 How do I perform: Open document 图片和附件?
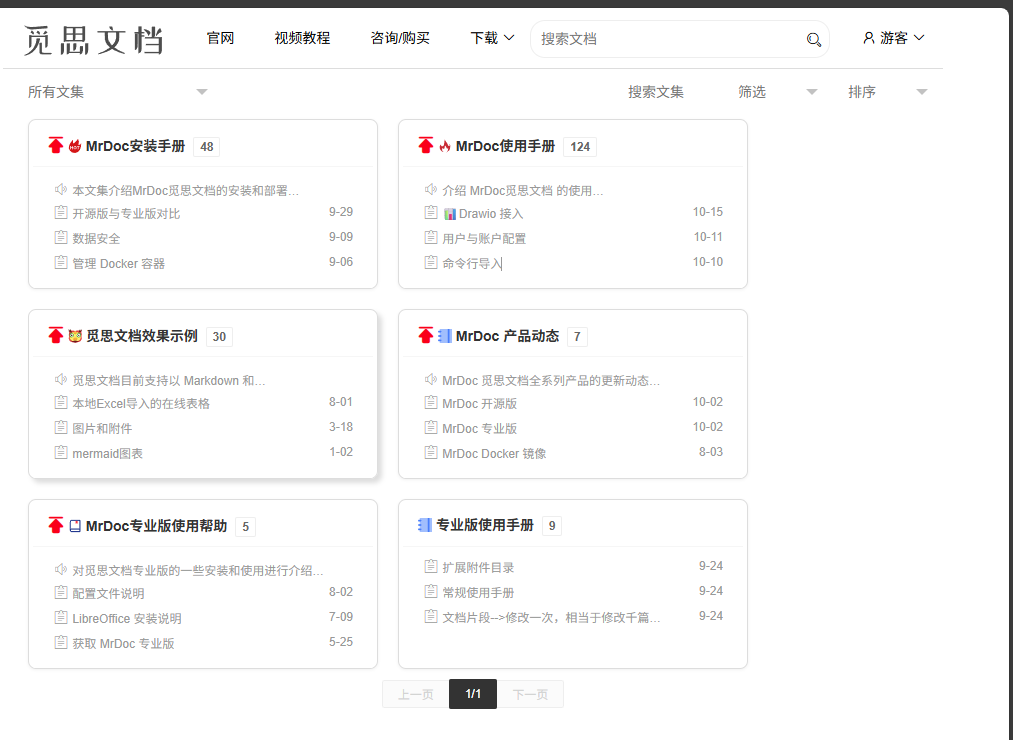coord(102,428)
